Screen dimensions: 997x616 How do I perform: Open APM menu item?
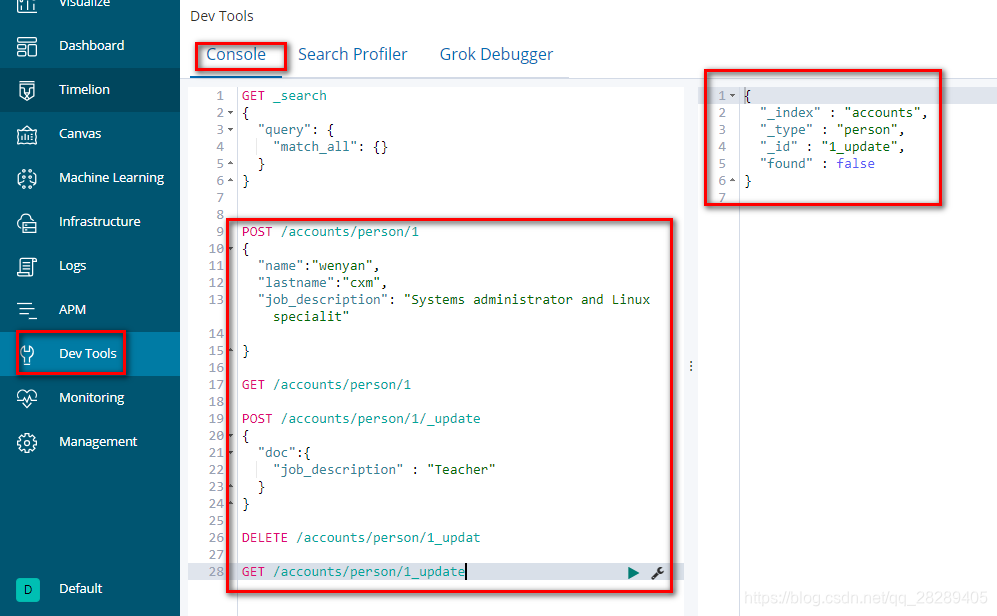click(x=72, y=310)
